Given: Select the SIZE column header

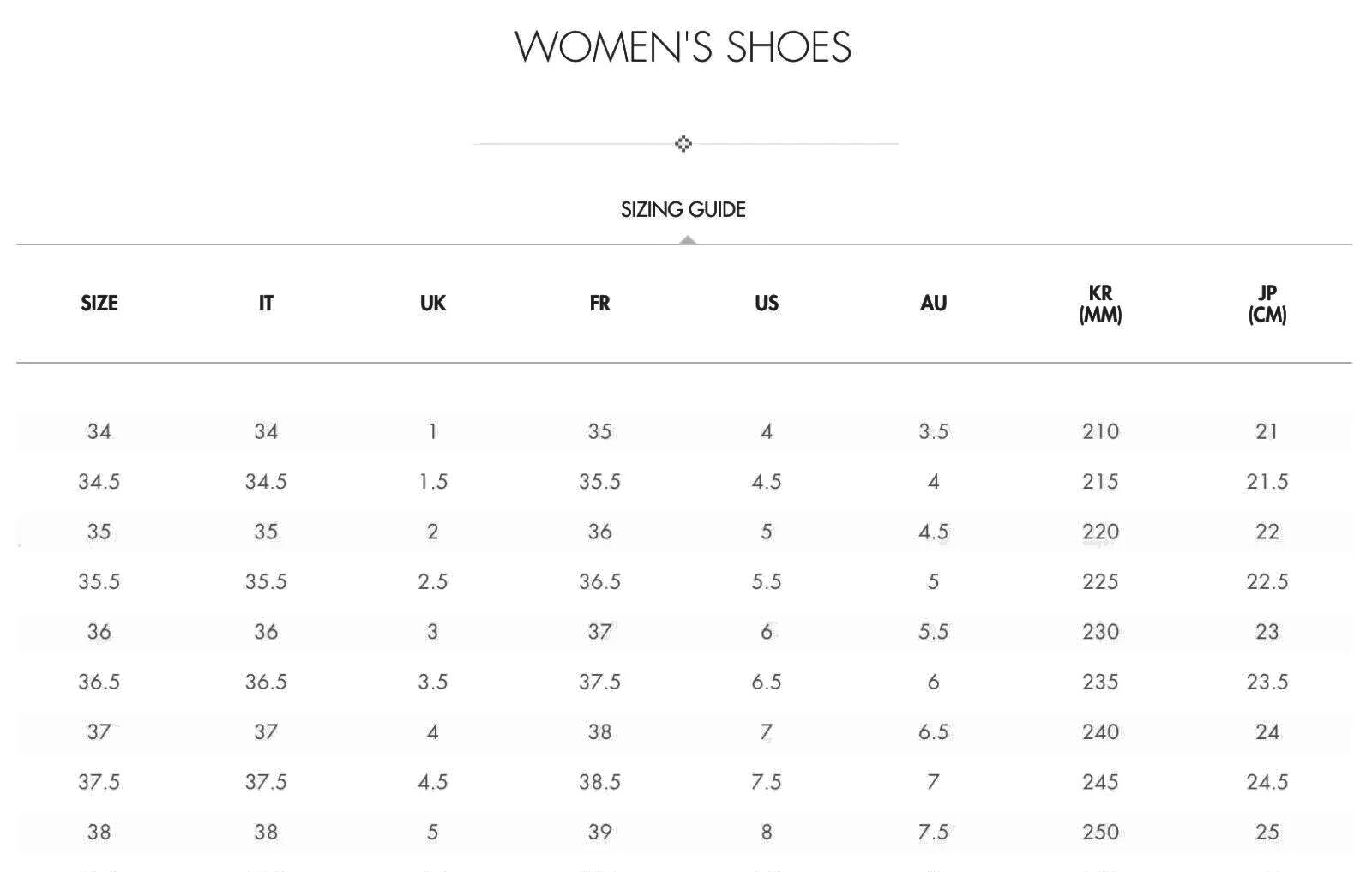Looking at the screenshot, I should (x=99, y=304).
